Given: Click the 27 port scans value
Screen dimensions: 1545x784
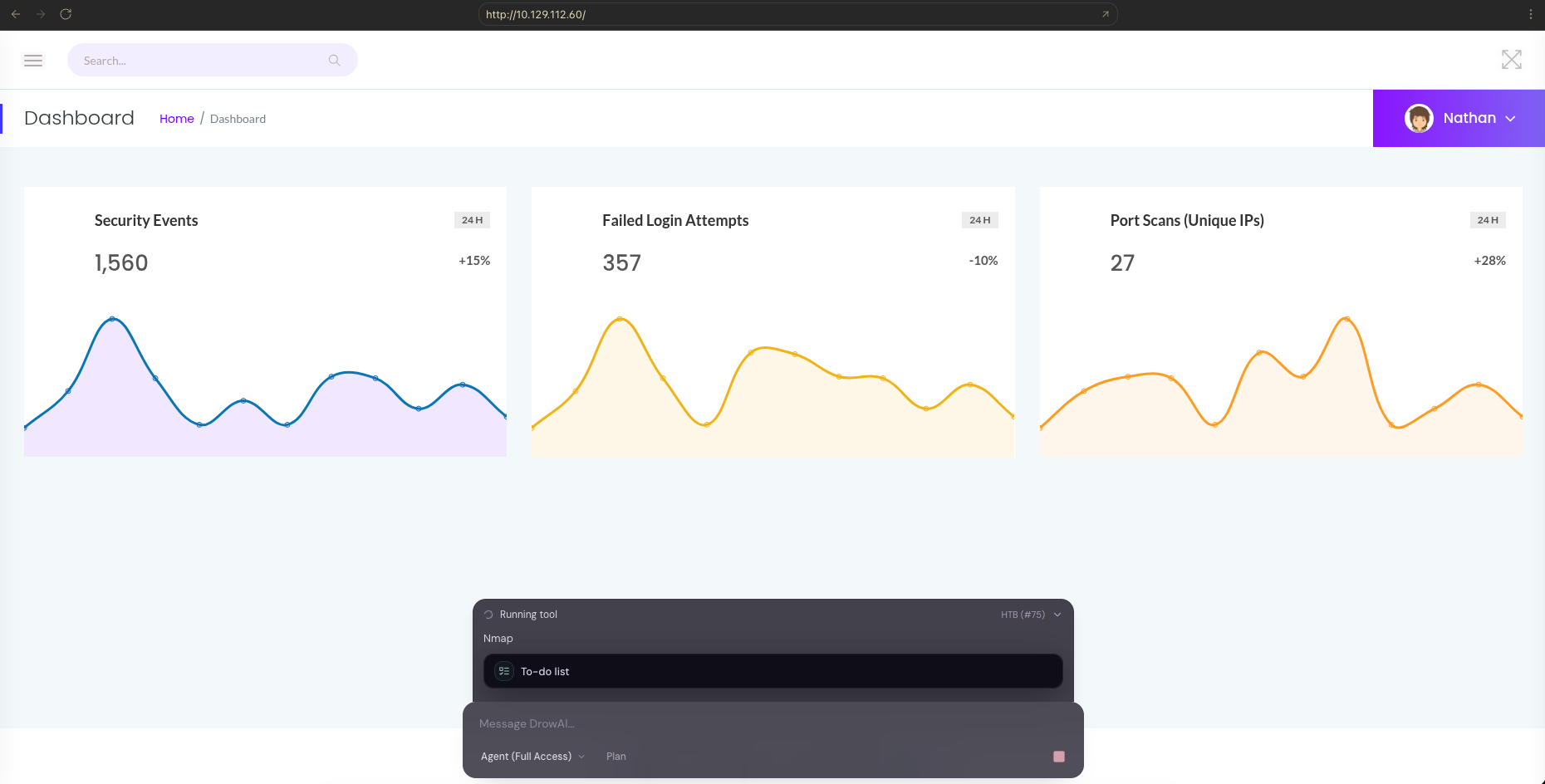Looking at the screenshot, I should (1122, 263).
